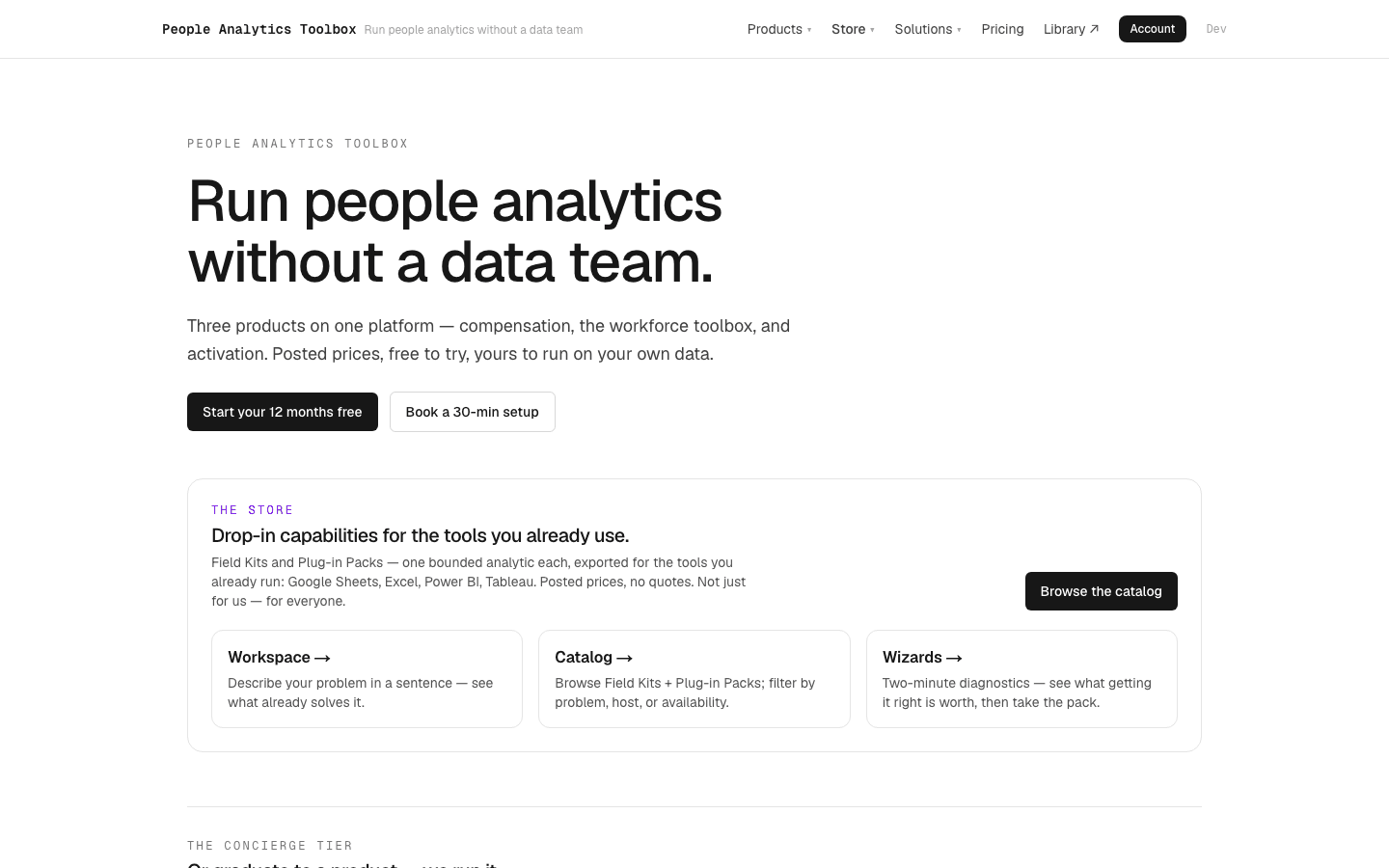Click "THE CONCIERGE TIER" label
The width and height of the screenshot is (1389, 868).
[270, 846]
